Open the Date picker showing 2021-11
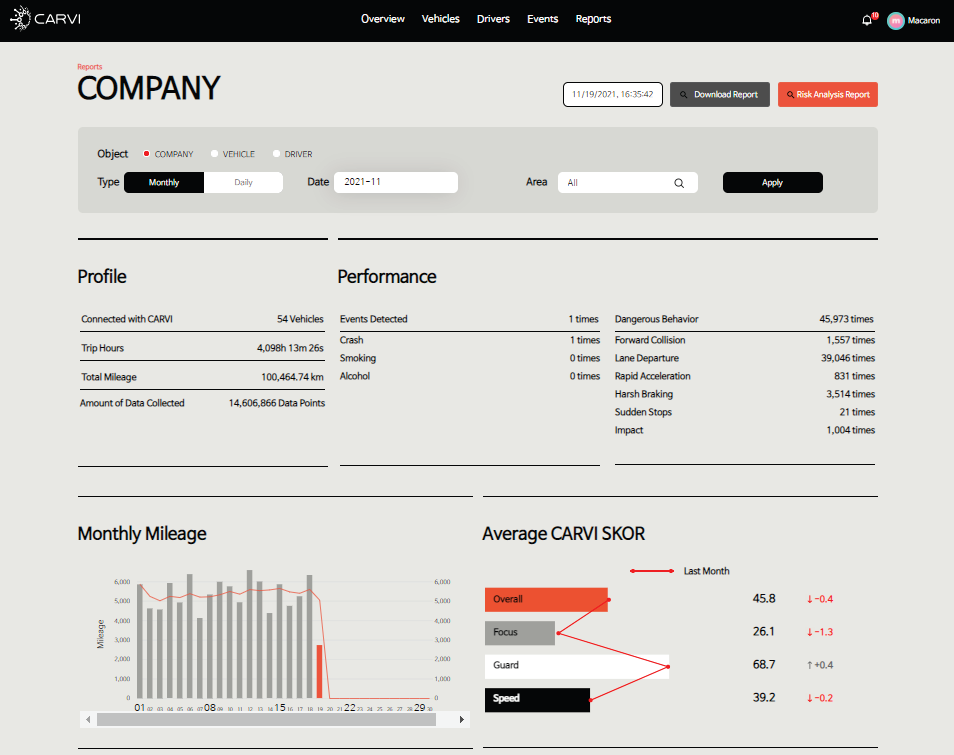Image resolution: width=954 pixels, height=755 pixels. click(x=395, y=182)
